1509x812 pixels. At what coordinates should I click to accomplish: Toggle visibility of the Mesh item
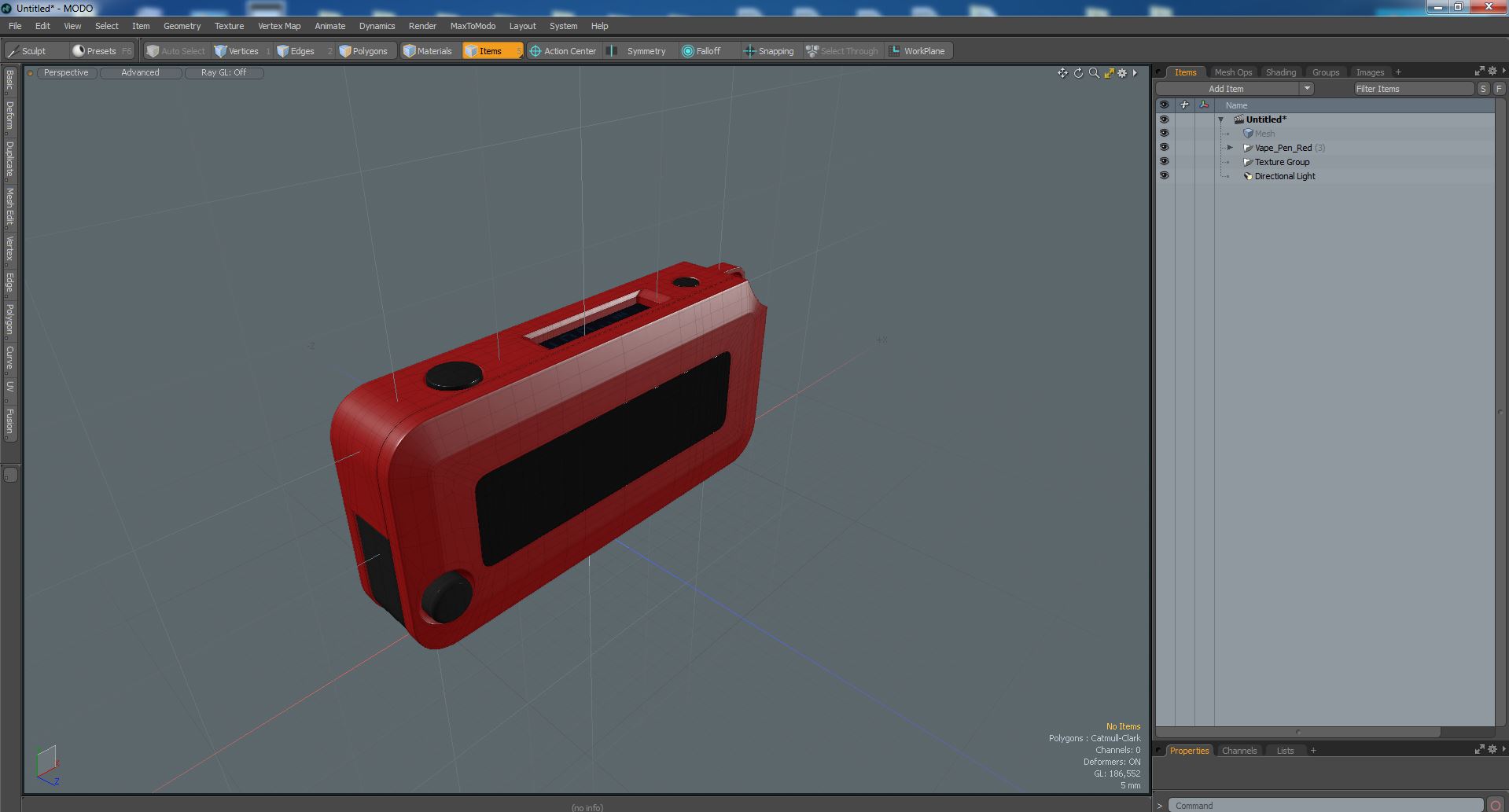pyautogui.click(x=1164, y=134)
